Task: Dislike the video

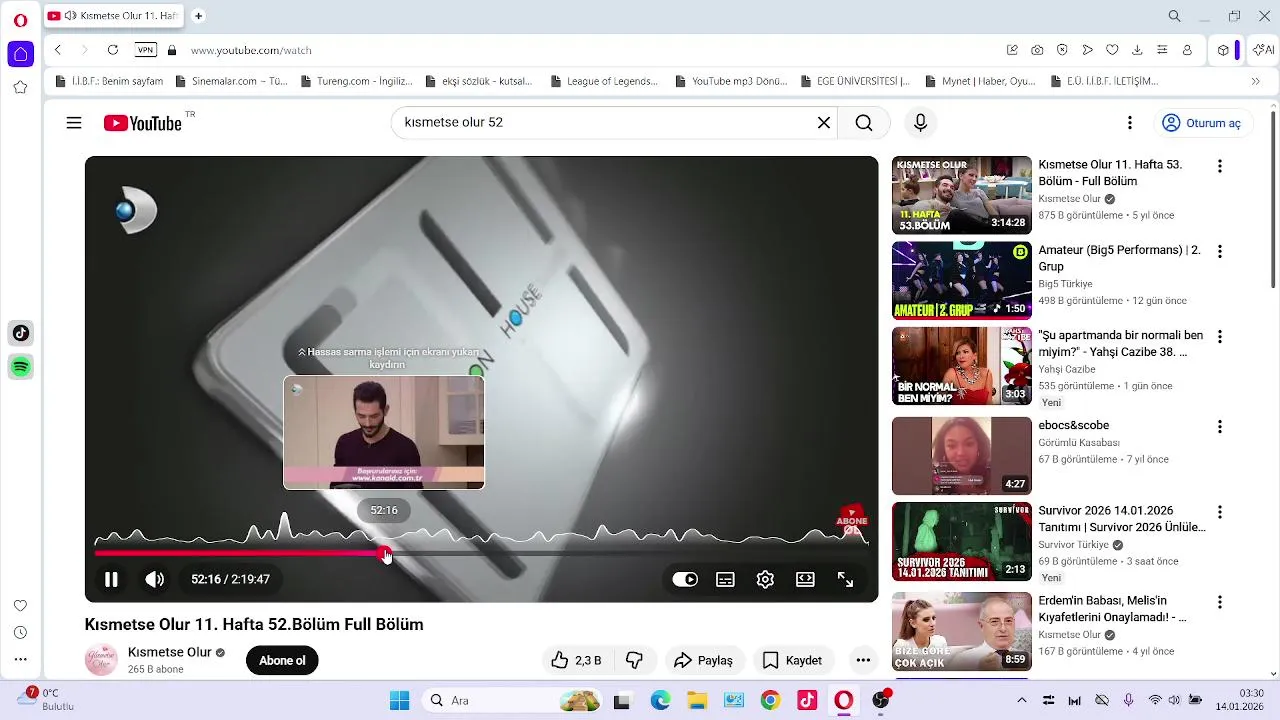Action: tap(634, 660)
